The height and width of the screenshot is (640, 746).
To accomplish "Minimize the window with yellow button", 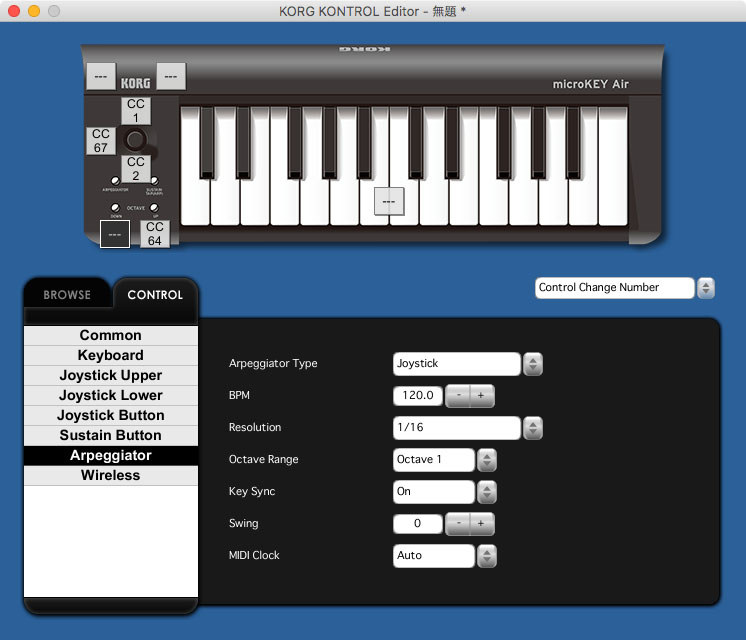I will pyautogui.click(x=34, y=11).
